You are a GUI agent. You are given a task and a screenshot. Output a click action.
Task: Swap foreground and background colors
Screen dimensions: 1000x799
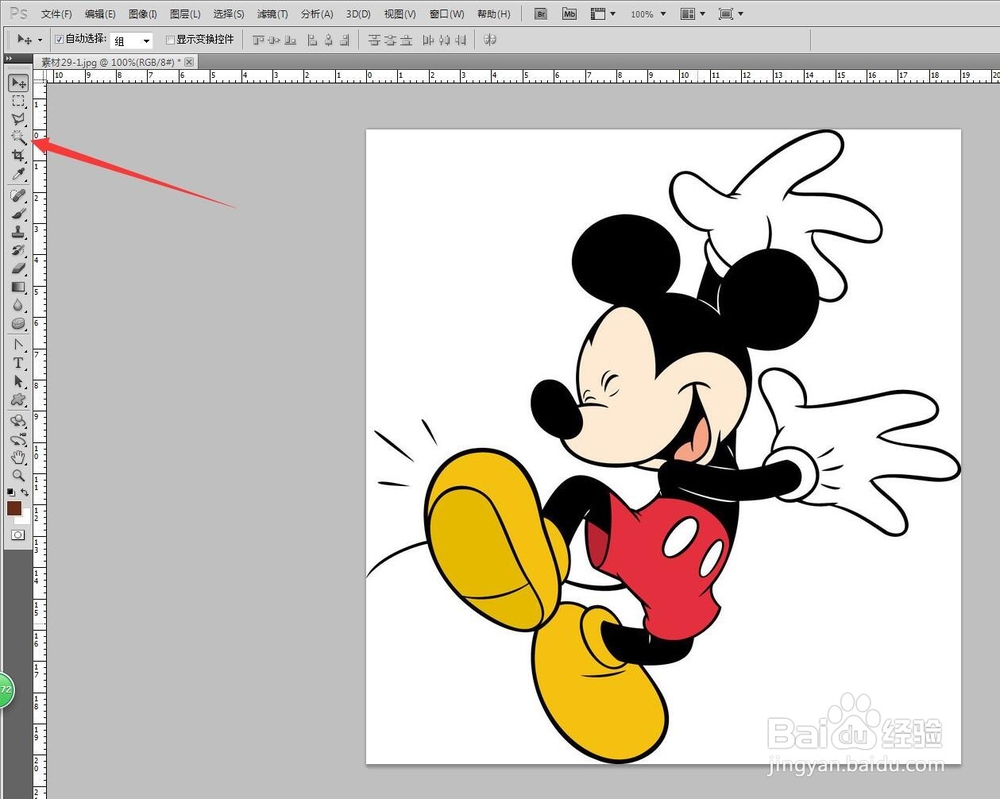click(25, 492)
